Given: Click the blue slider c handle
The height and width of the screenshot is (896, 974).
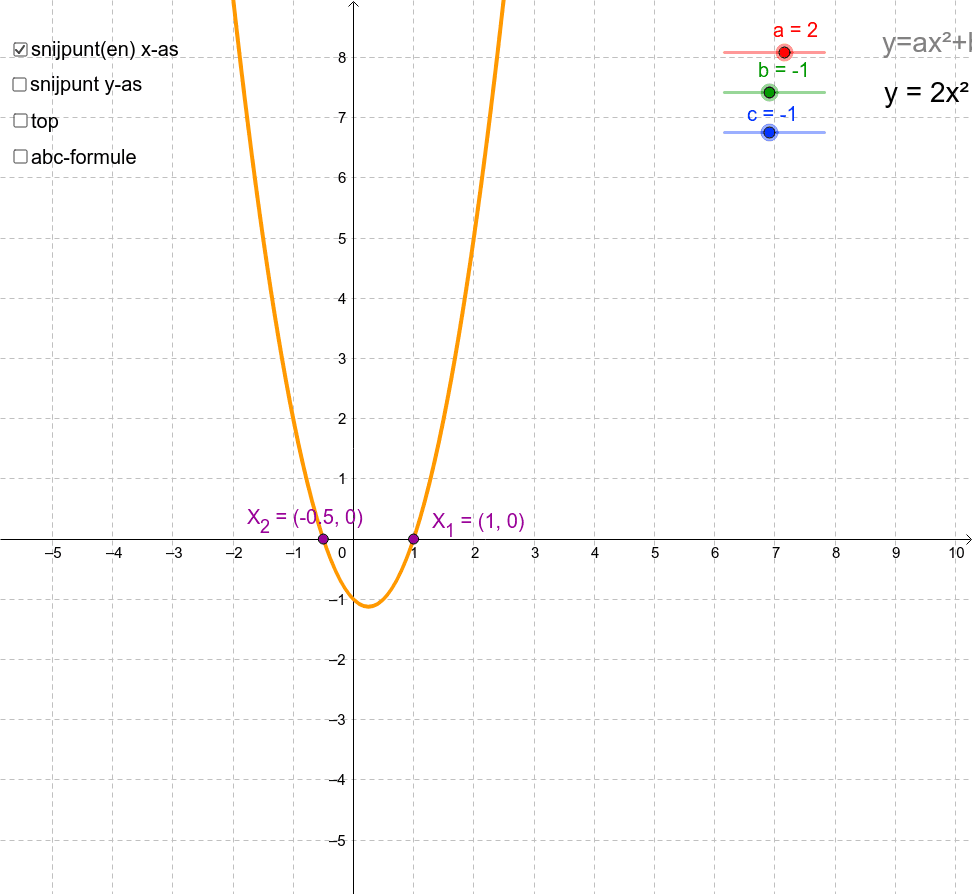Looking at the screenshot, I should click(x=769, y=132).
